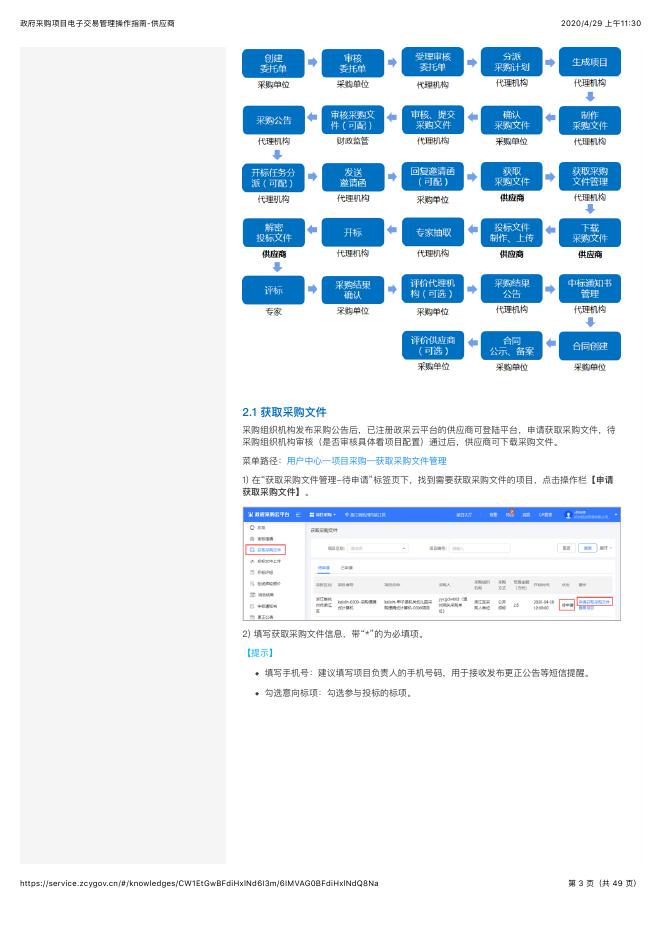Select the 获取采购文件 supplier flowchart box
Viewport: 662px width, 936px height.
[x=512, y=177]
